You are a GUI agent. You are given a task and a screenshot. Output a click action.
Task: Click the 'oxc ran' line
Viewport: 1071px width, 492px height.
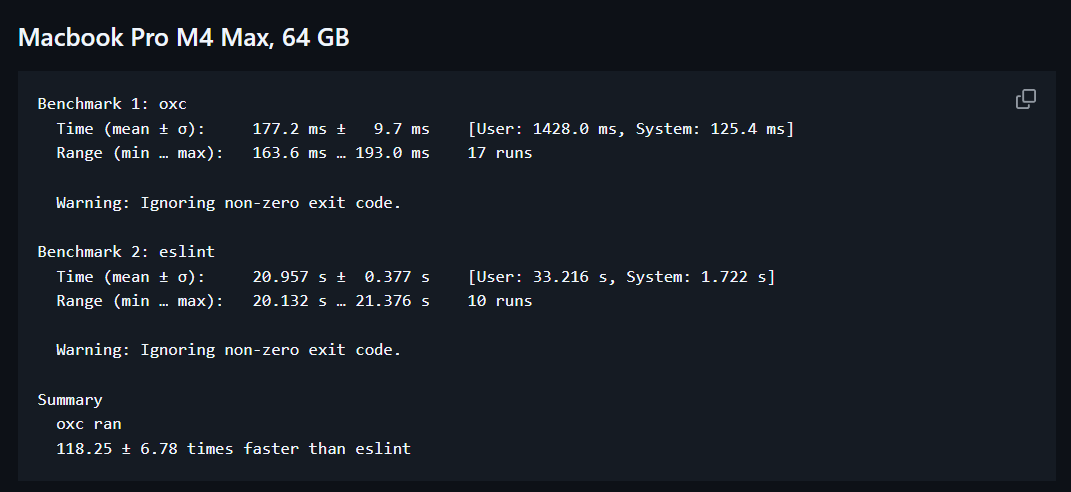click(89, 424)
